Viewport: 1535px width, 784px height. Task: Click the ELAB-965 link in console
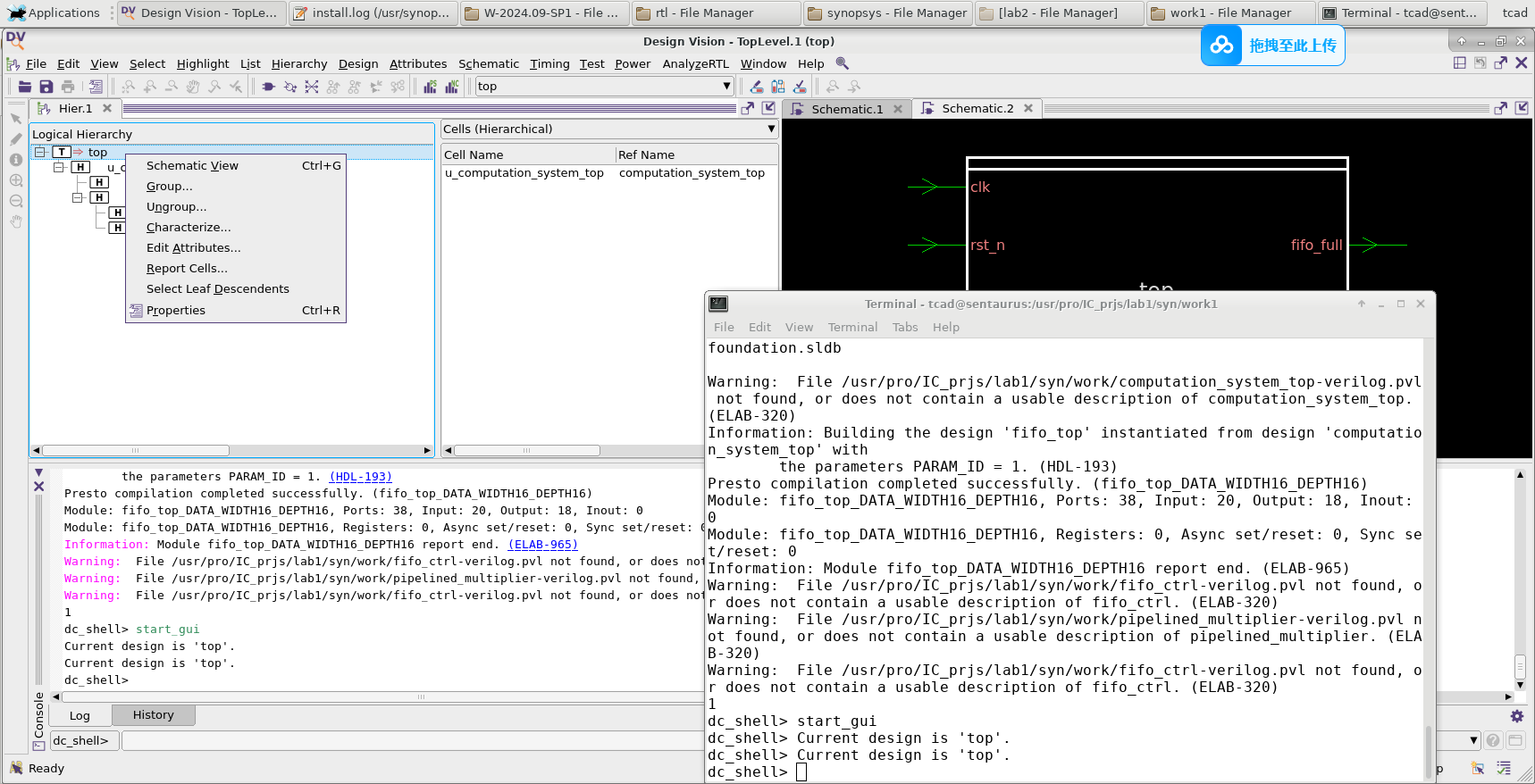tap(542, 545)
